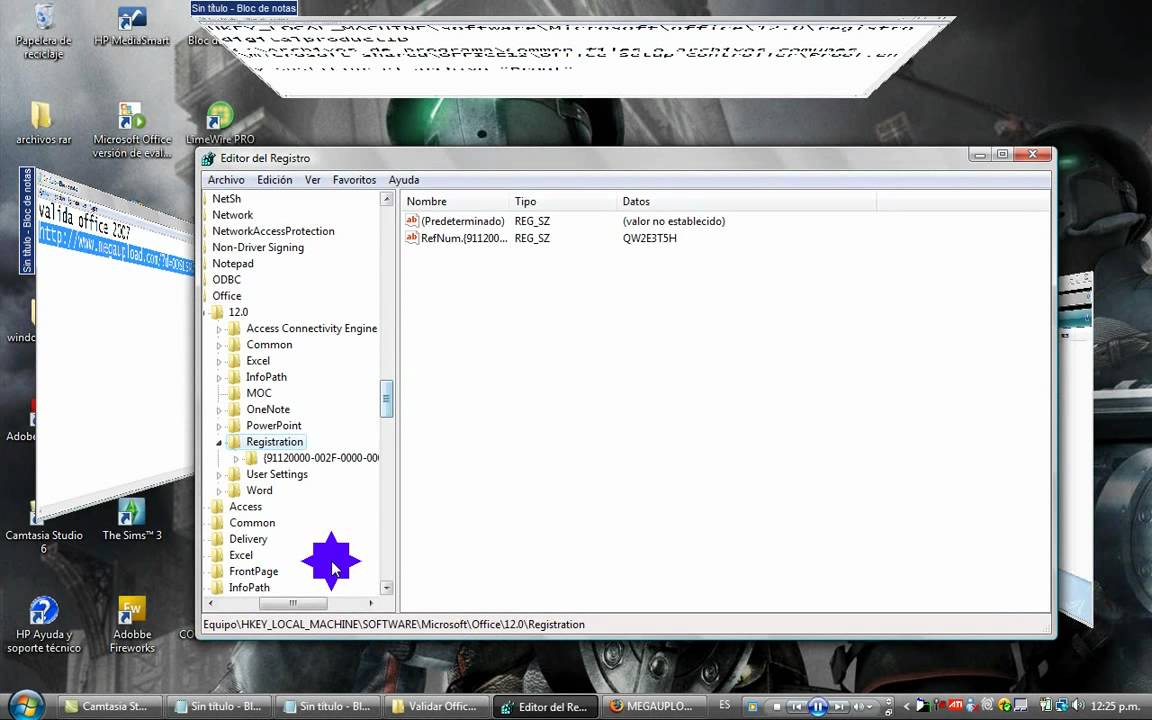Open the LimeWire PRO shortcut

pyautogui.click(x=220, y=123)
